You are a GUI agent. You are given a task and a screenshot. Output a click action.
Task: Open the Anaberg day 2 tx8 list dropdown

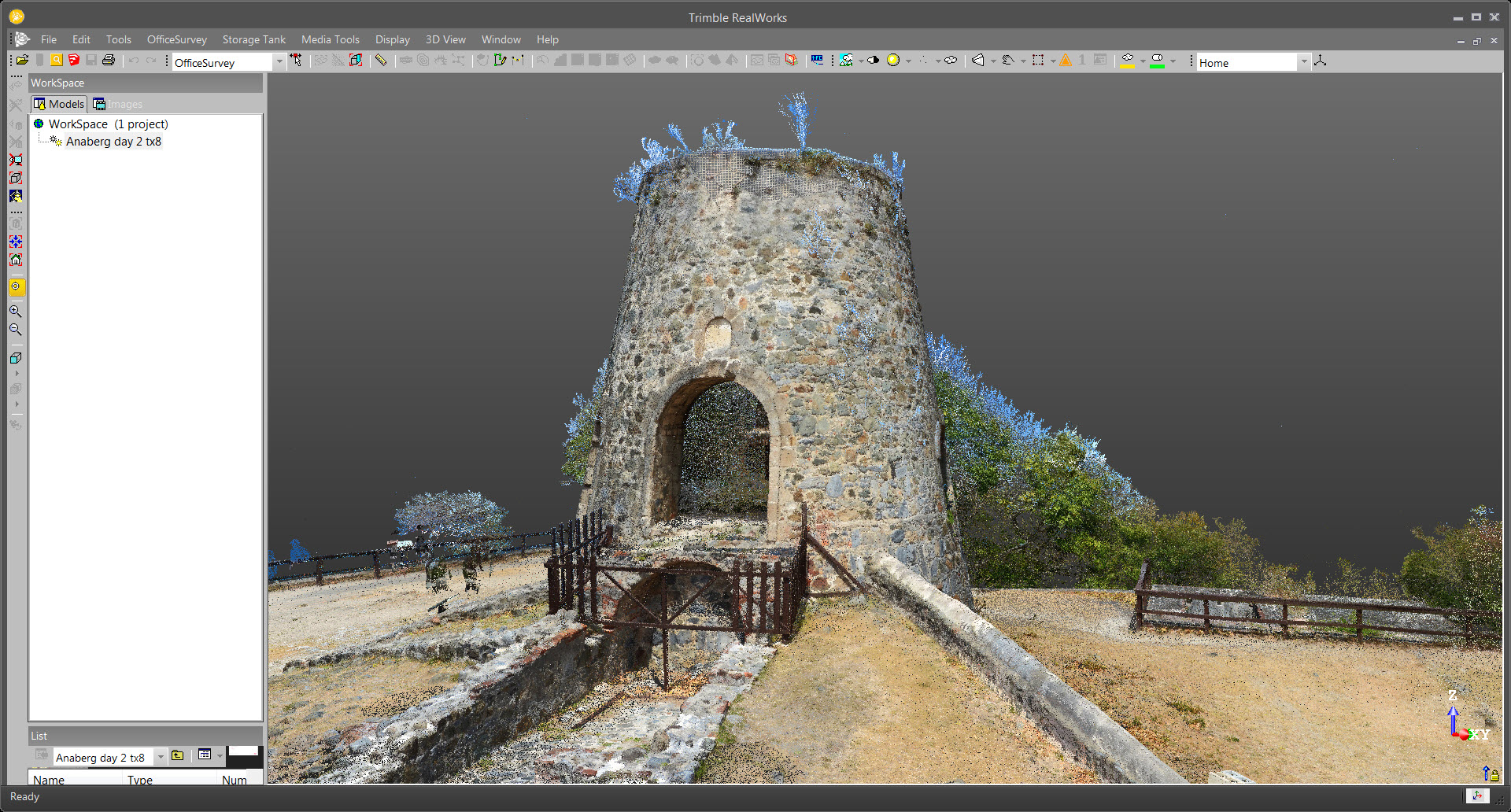pyautogui.click(x=161, y=757)
